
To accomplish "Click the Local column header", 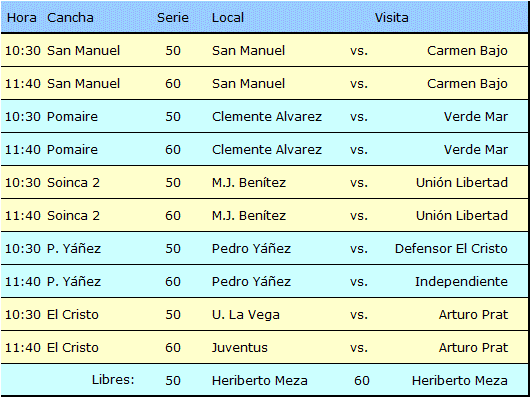I will point(228,18).
